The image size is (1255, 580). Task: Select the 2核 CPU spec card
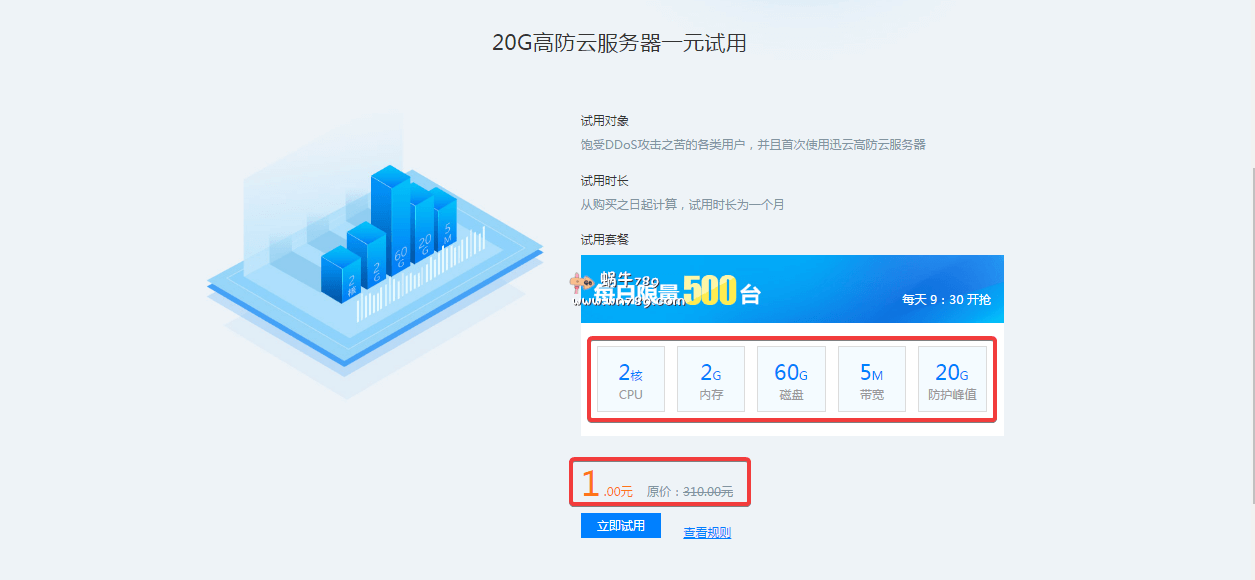631,379
